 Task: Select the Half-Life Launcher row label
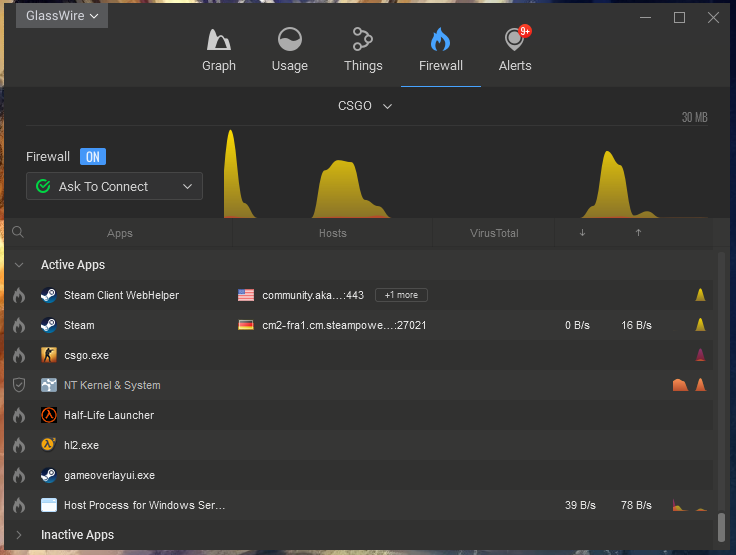click(109, 416)
